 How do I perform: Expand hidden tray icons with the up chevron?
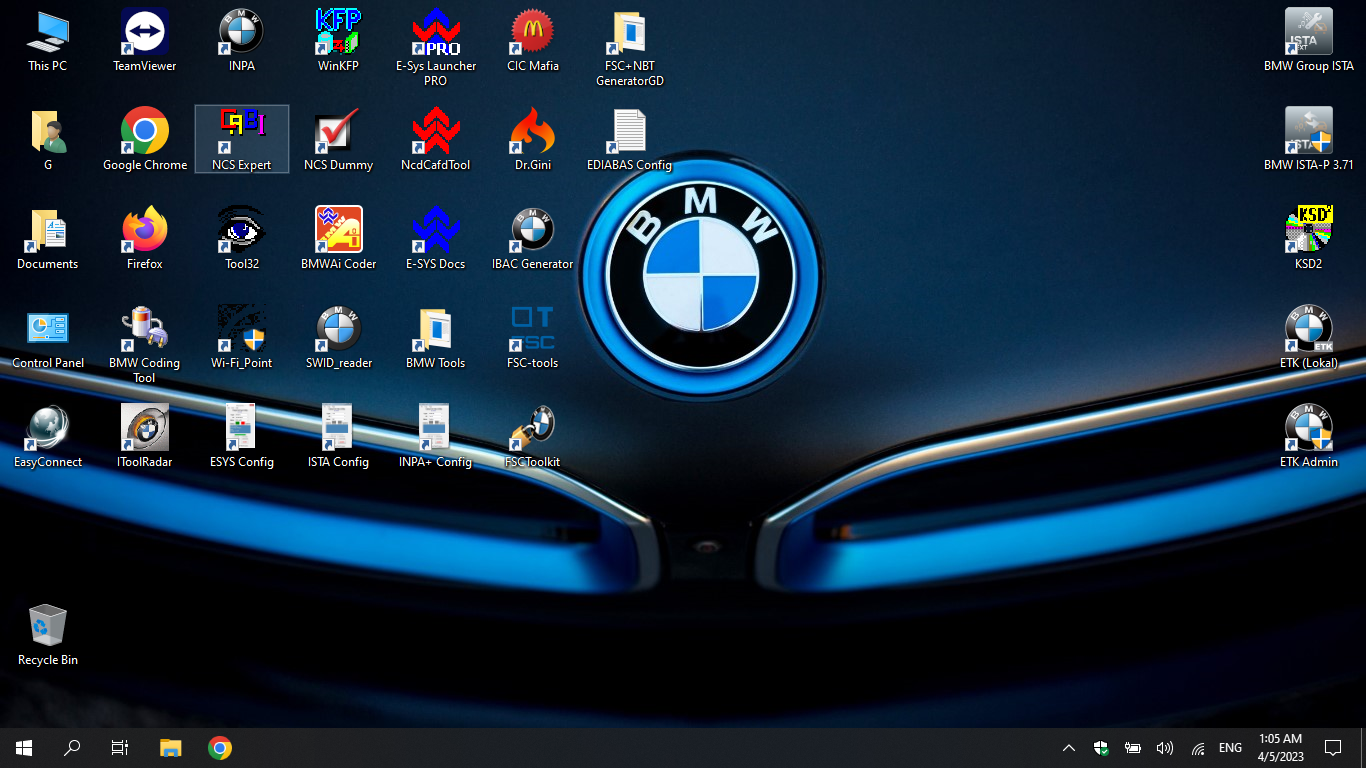(1068, 747)
